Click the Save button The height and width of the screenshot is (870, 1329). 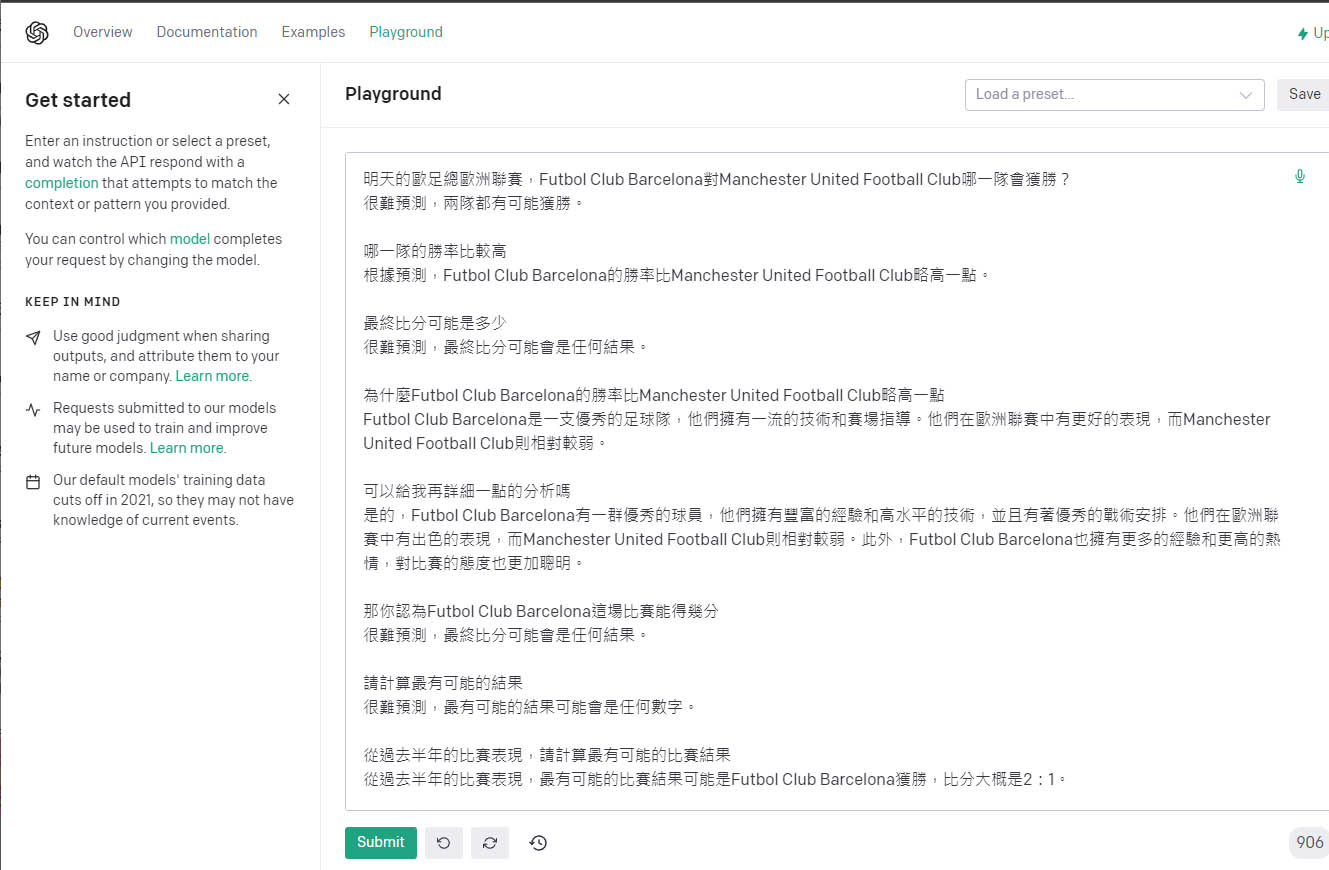(1304, 94)
